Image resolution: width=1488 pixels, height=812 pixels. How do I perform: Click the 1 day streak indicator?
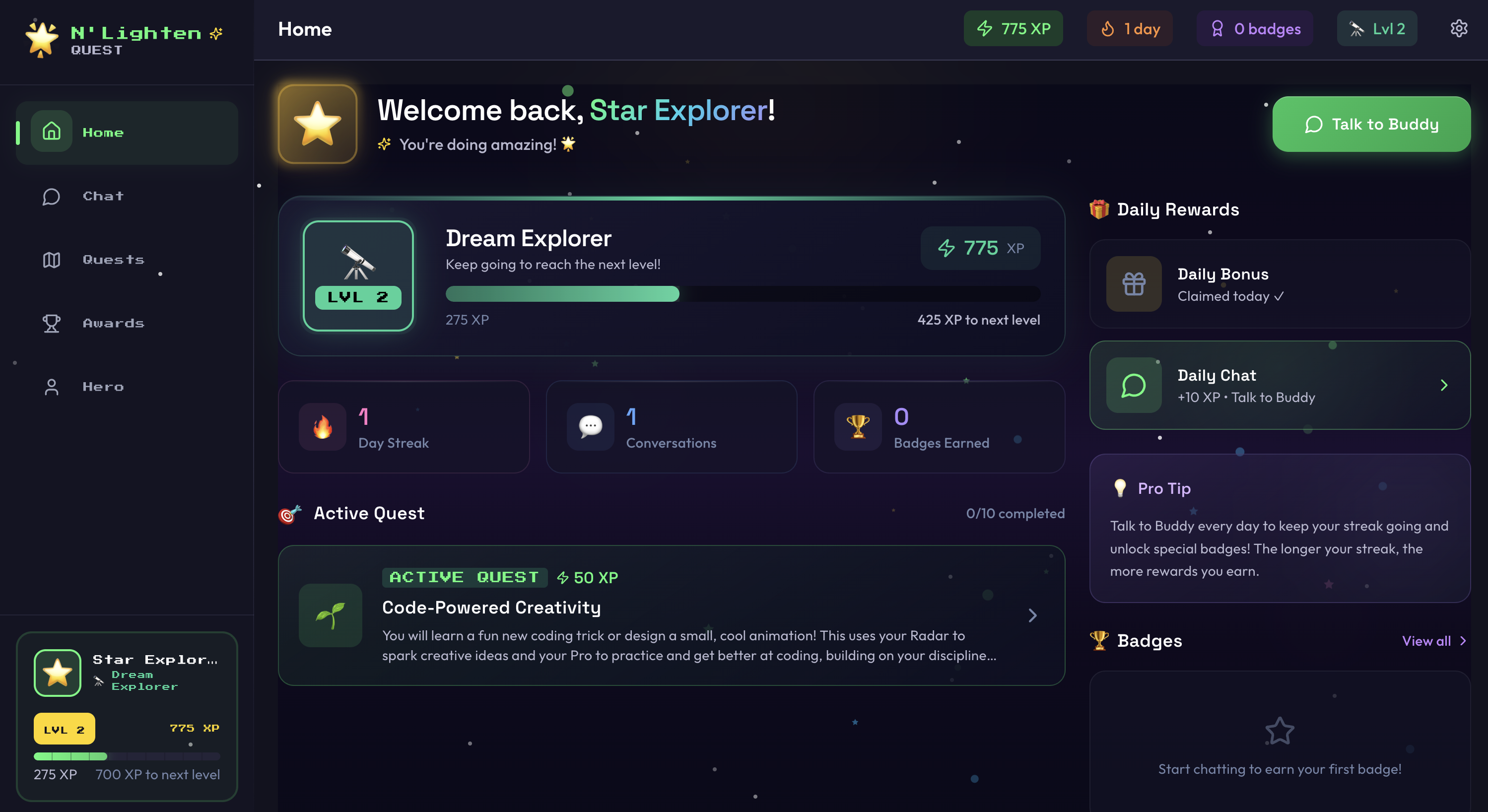point(1129,28)
